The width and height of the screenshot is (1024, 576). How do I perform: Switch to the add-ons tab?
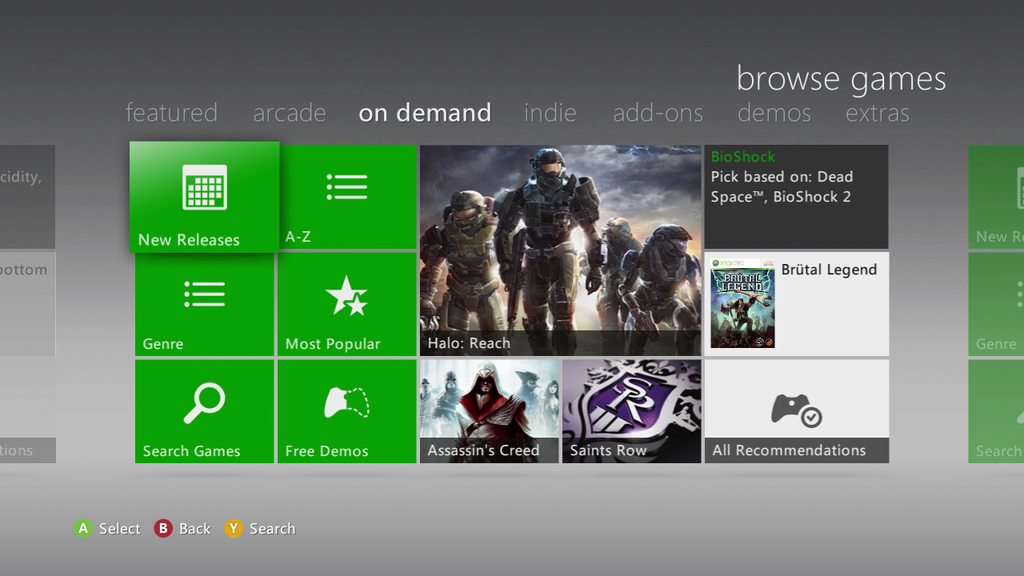(658, 113)
